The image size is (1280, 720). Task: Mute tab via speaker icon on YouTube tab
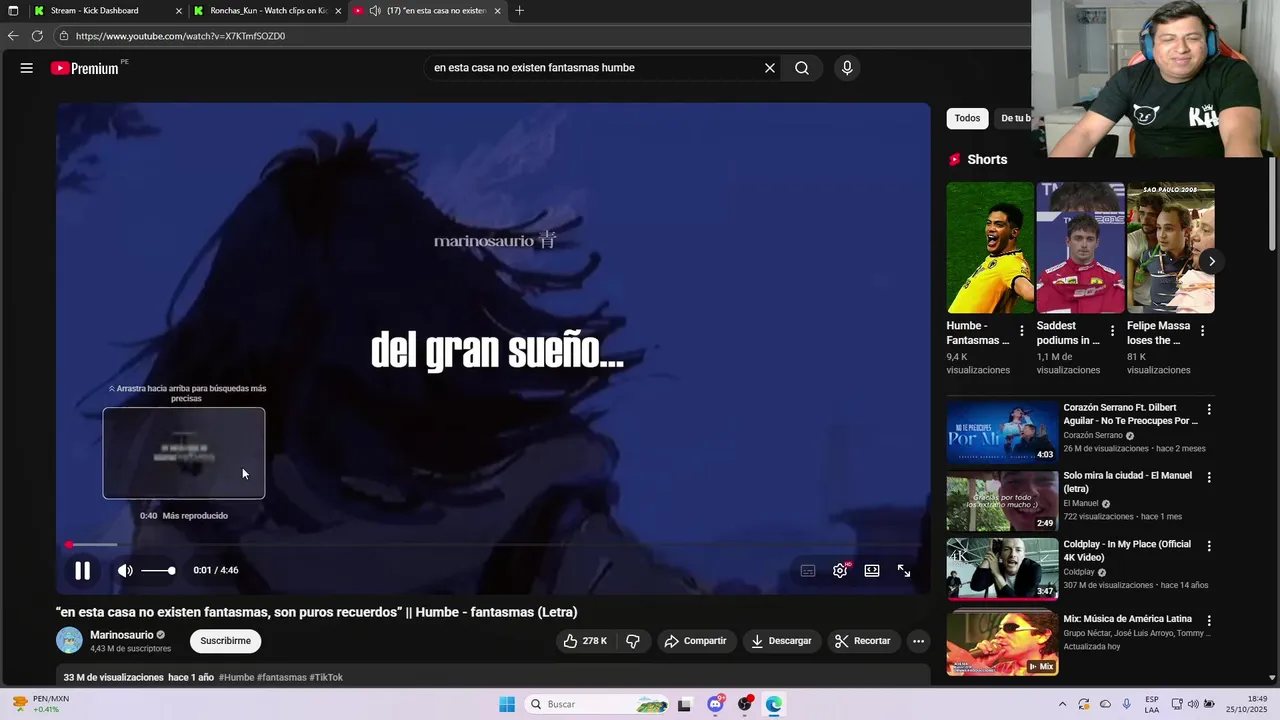point(375,11)
